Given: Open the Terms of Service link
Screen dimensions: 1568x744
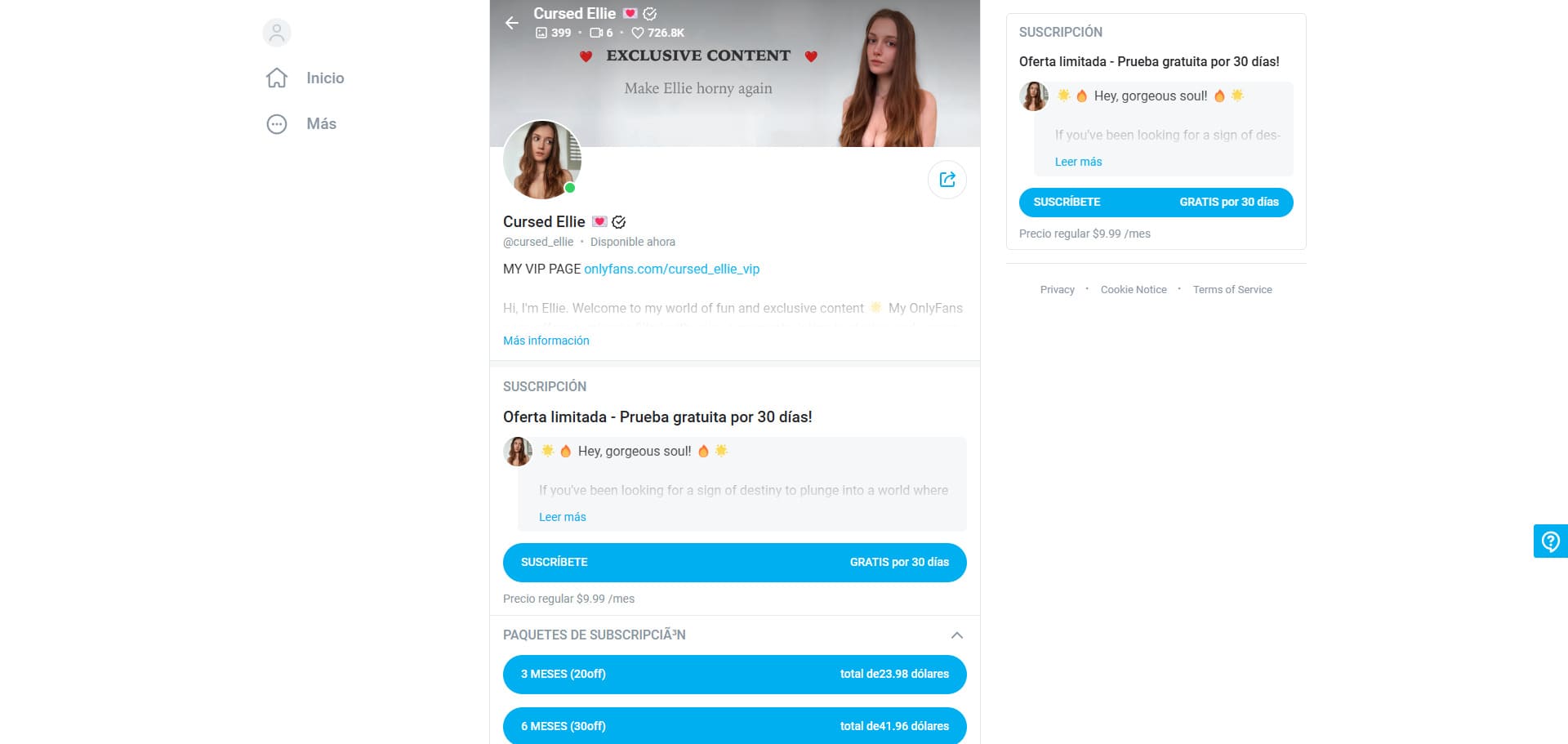Looking at the screenshot, I should (1232, 290).
